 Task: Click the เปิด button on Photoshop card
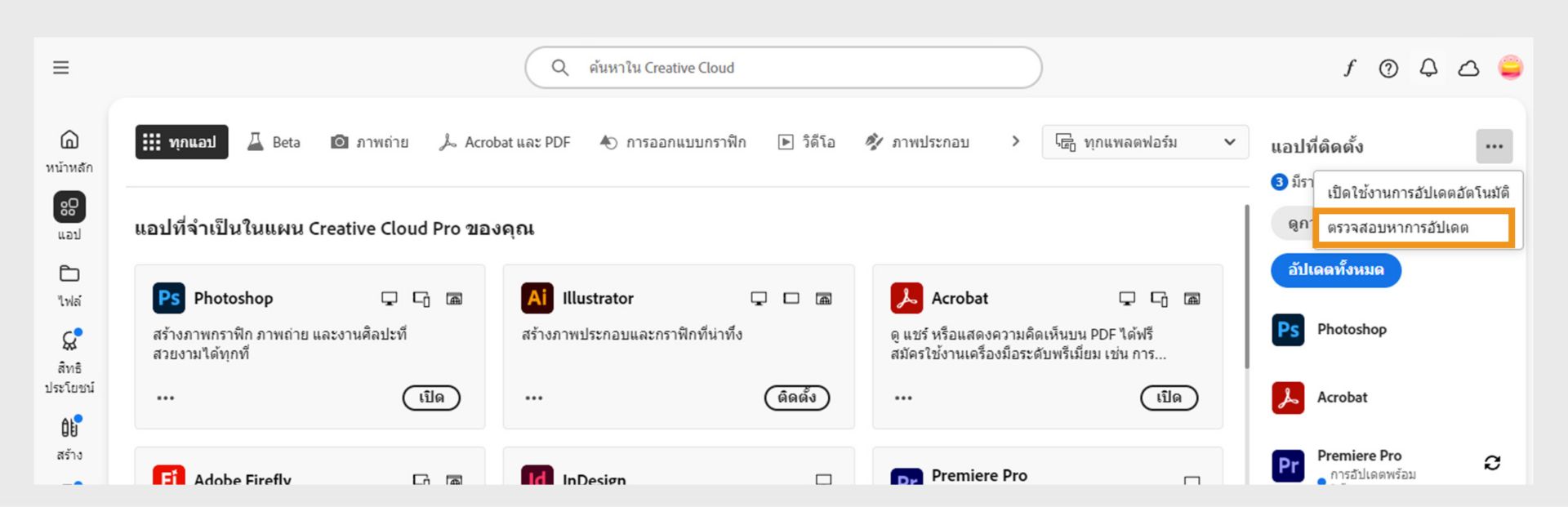431,398
